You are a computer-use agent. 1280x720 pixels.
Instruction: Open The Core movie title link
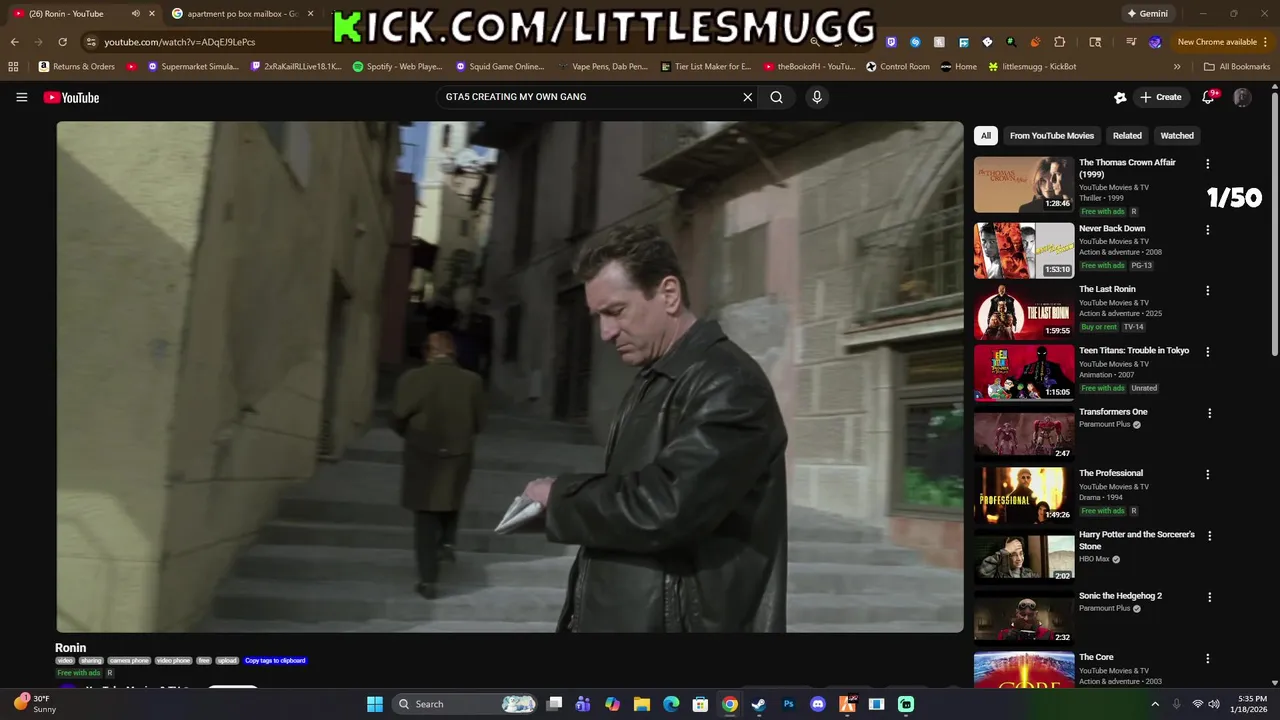pos(1096,657)
